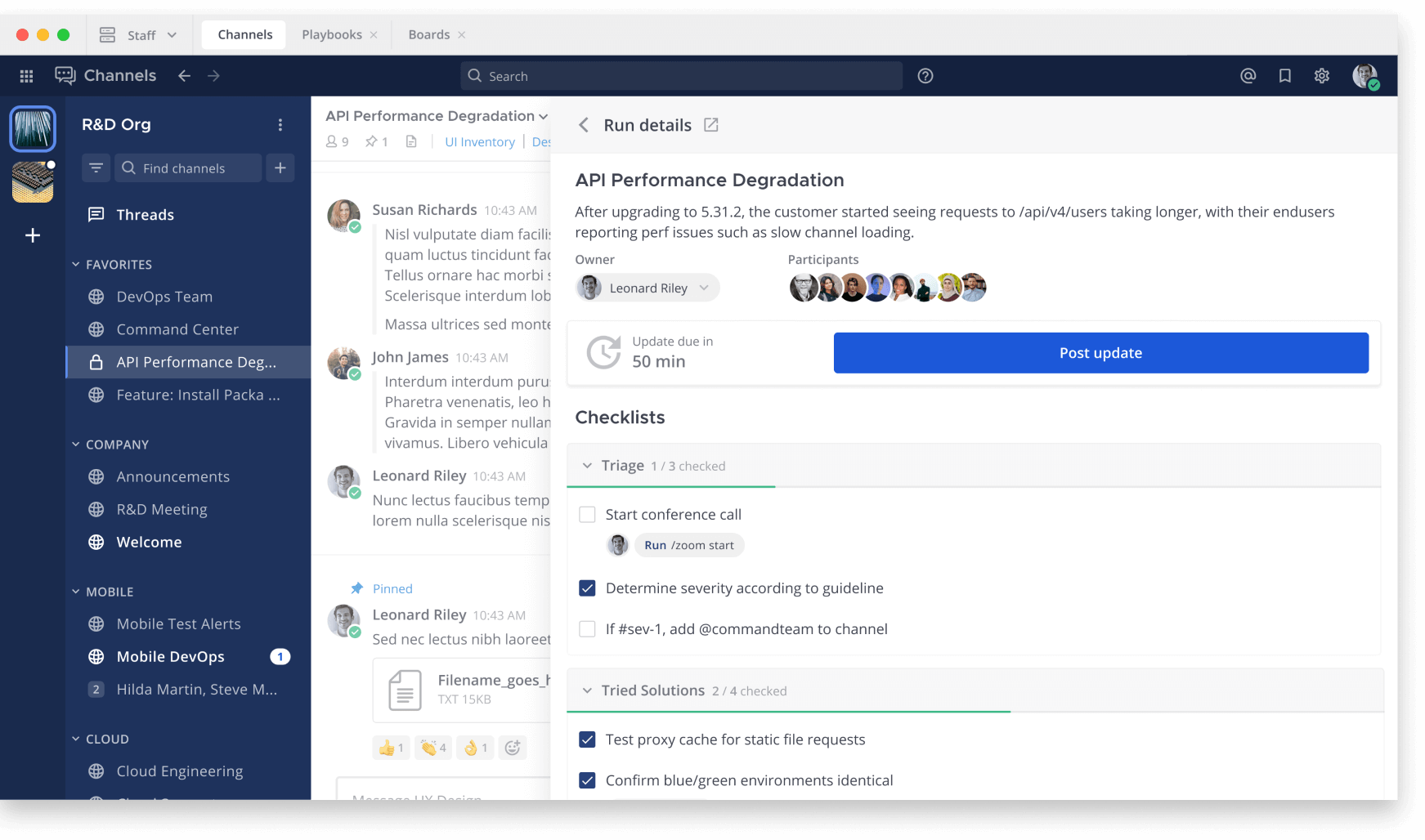Screen dimensions: 1425x840
Task: Switch to the second team icon in sidebar
Action: click(33, 181)
